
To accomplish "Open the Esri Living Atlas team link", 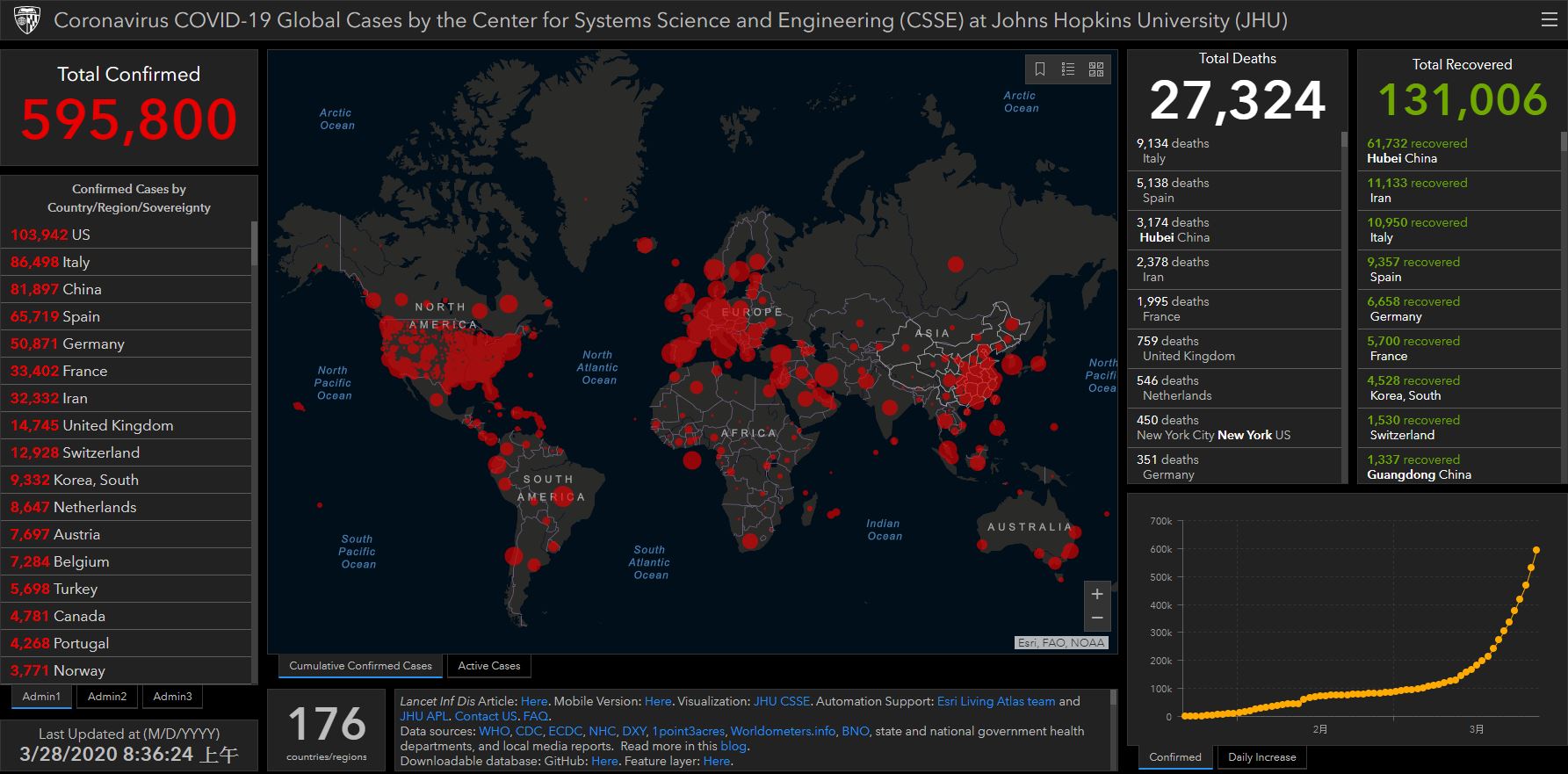I will click(996, 701).
